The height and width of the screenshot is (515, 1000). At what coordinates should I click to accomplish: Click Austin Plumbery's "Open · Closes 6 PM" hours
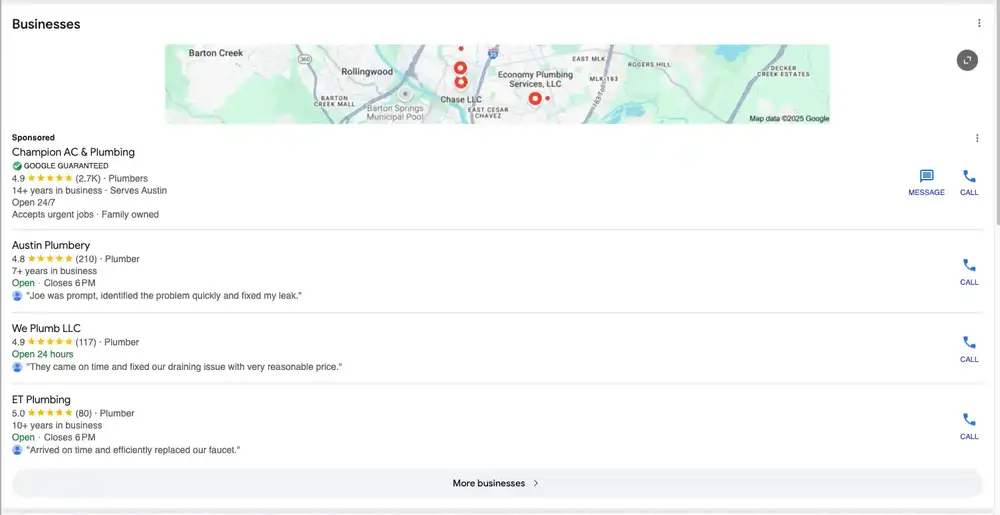[54, 282]
